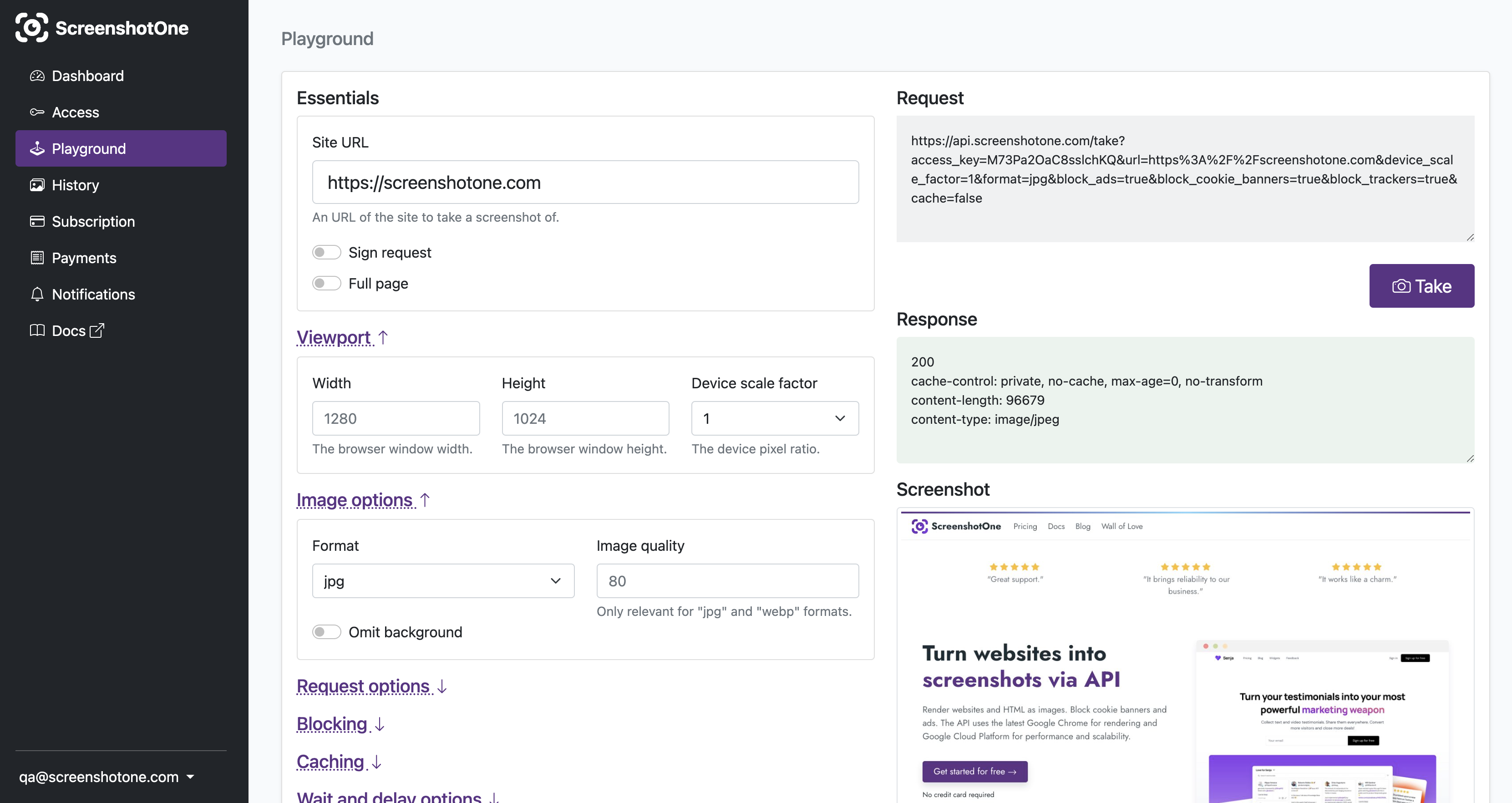
Task: Enable the Sign request toggle
Action: [x=326, y=252]
